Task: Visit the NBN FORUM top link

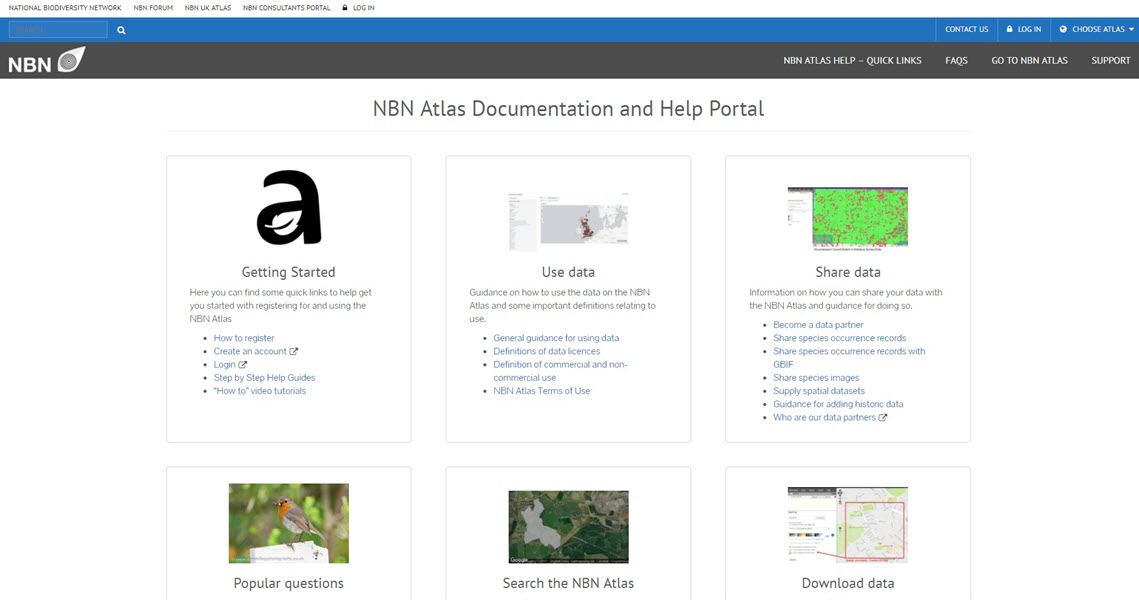Action: 152,7
